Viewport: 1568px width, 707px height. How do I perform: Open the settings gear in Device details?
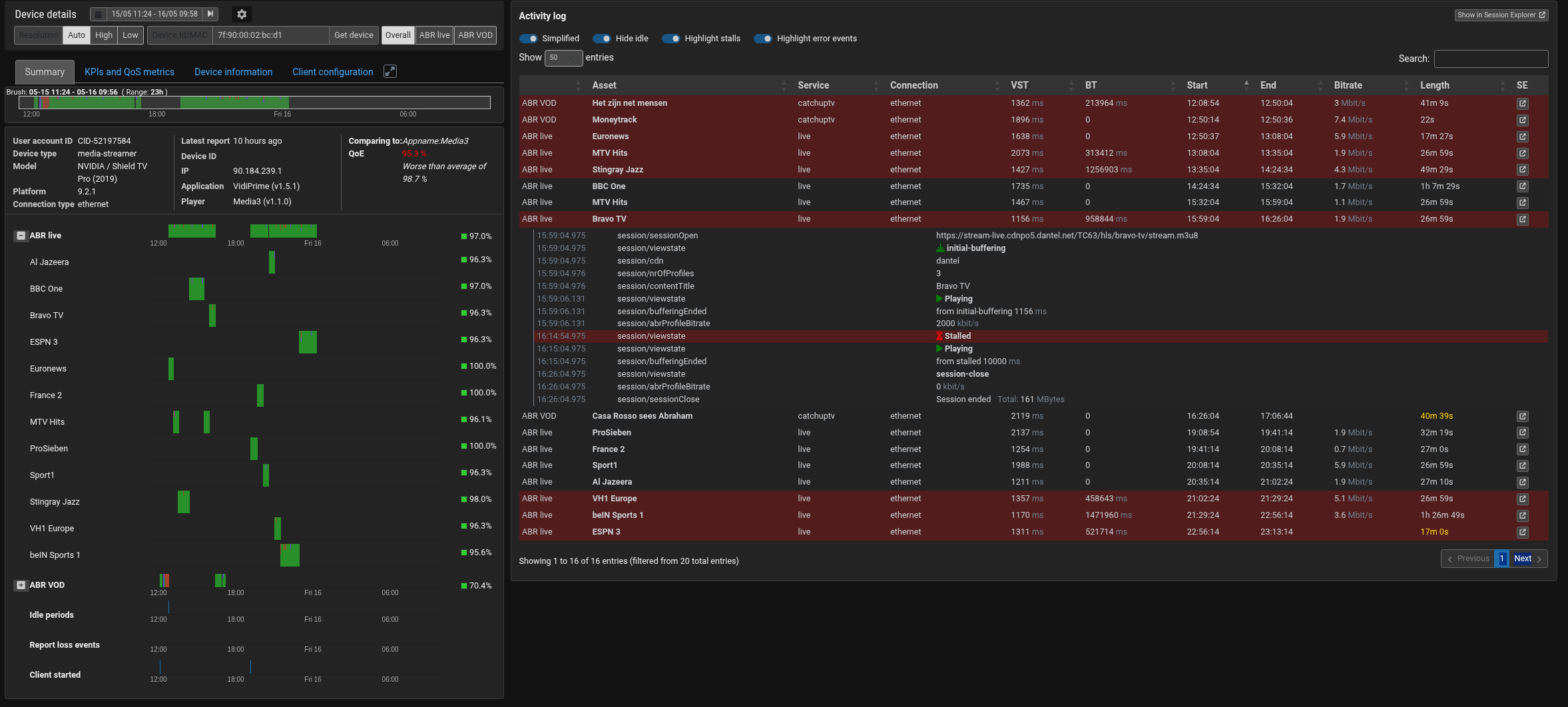pyautogui.click(x=241, y=13)
